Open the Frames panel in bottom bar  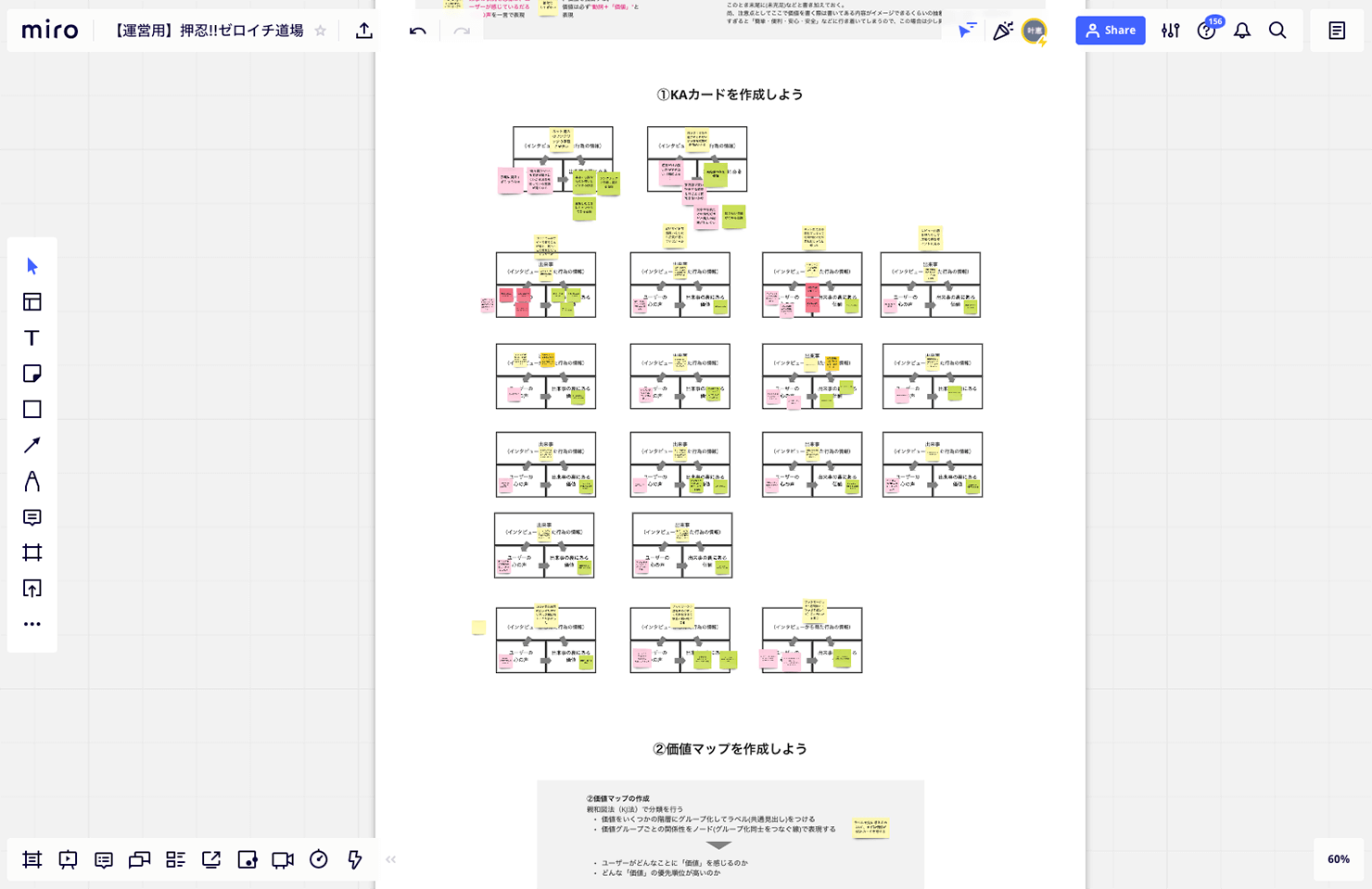pos(32,859)
